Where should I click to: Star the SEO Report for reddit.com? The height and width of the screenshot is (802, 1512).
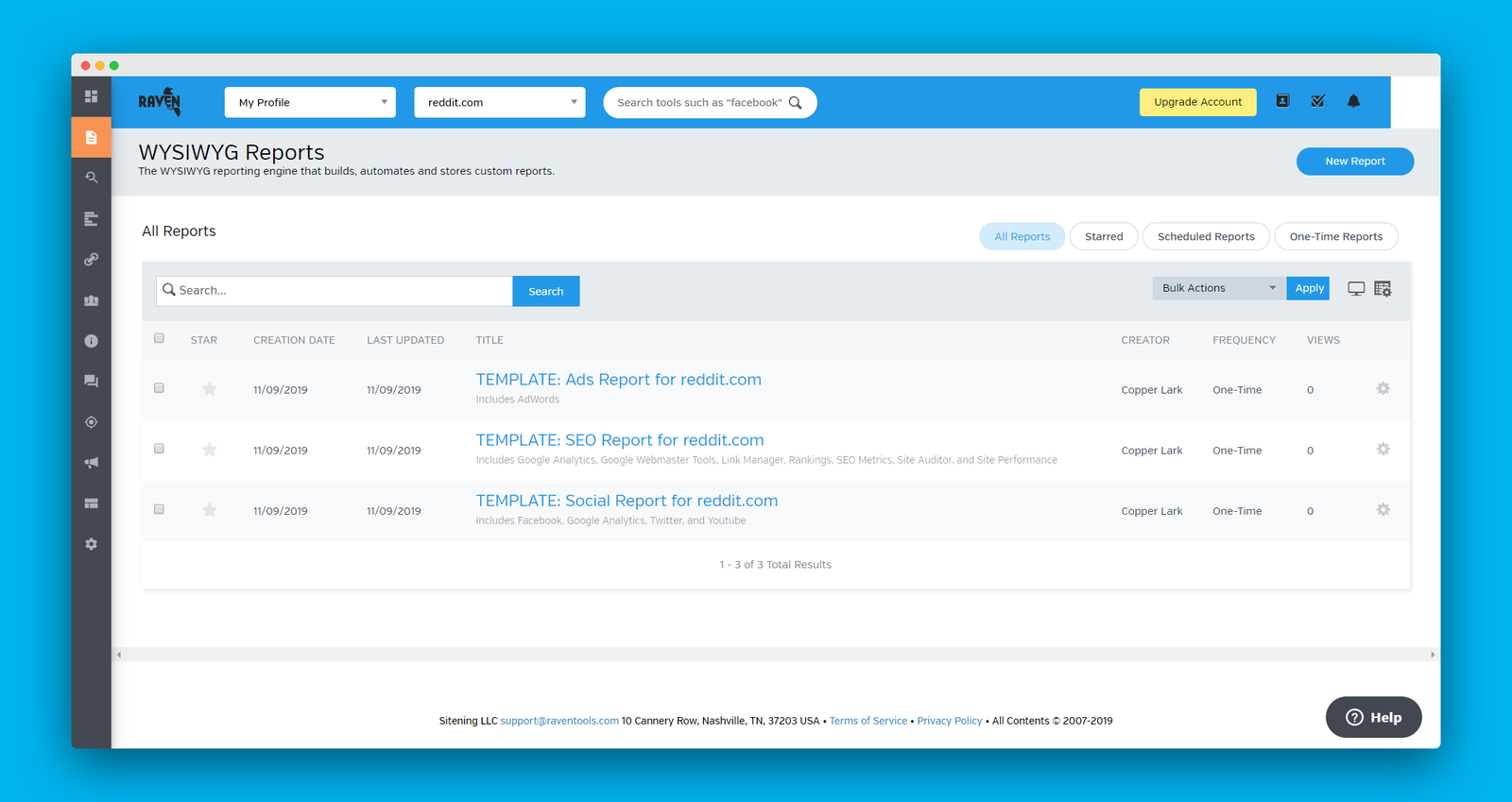click(210, 449)
